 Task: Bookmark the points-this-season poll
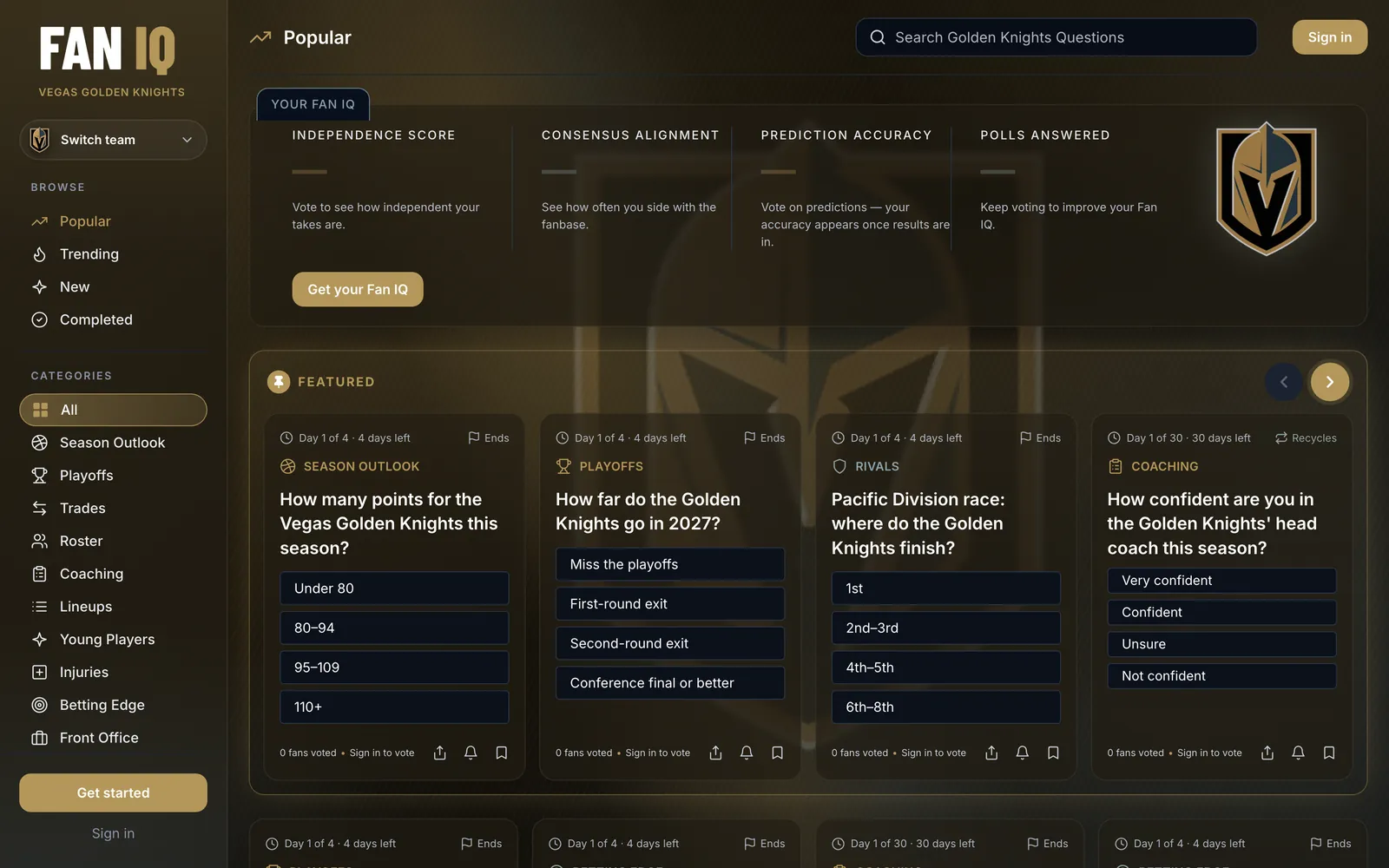click(x=502, y=753)
